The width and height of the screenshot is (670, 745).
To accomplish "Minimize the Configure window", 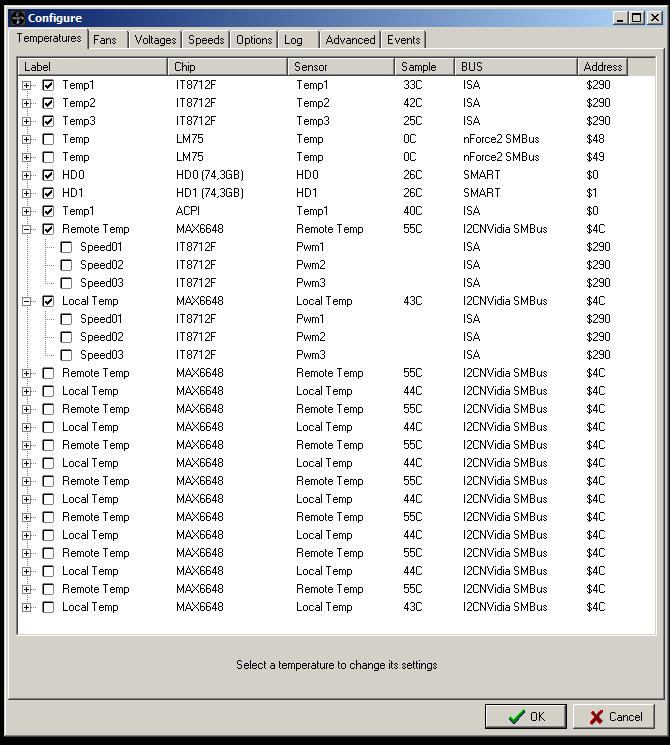I will [x=620, y=18].
